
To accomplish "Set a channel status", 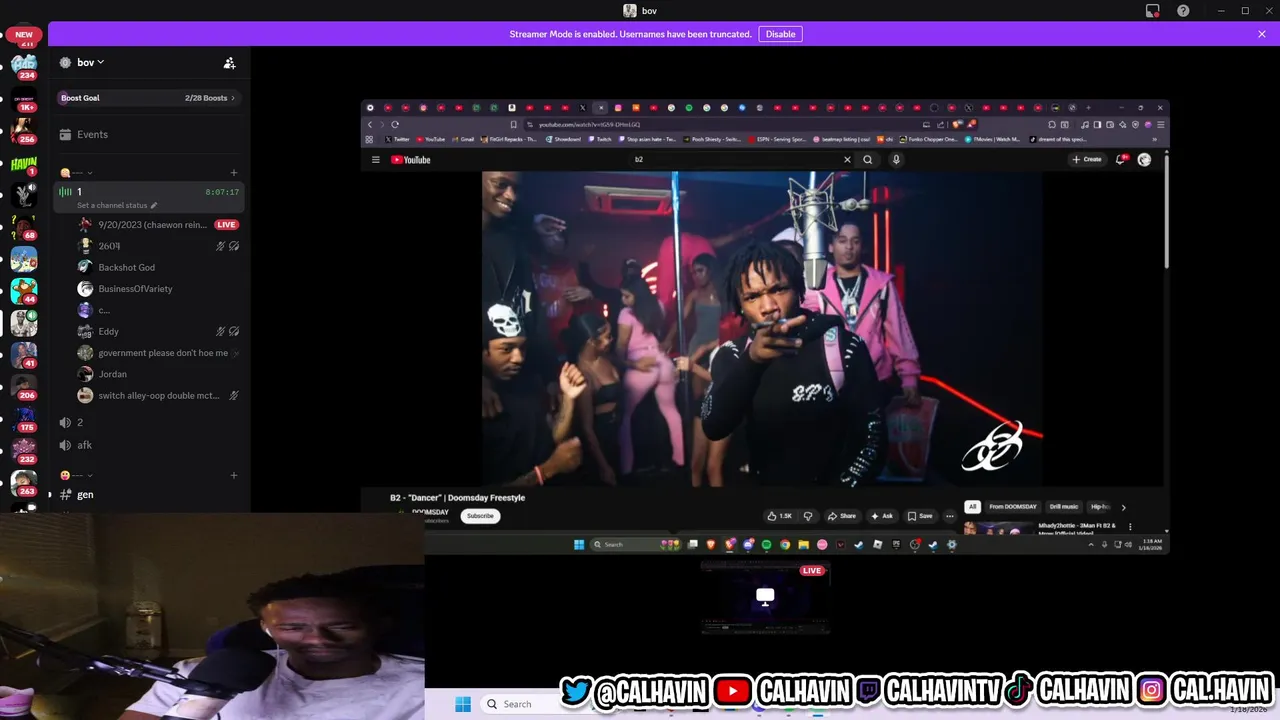I will tap(117, 205).
